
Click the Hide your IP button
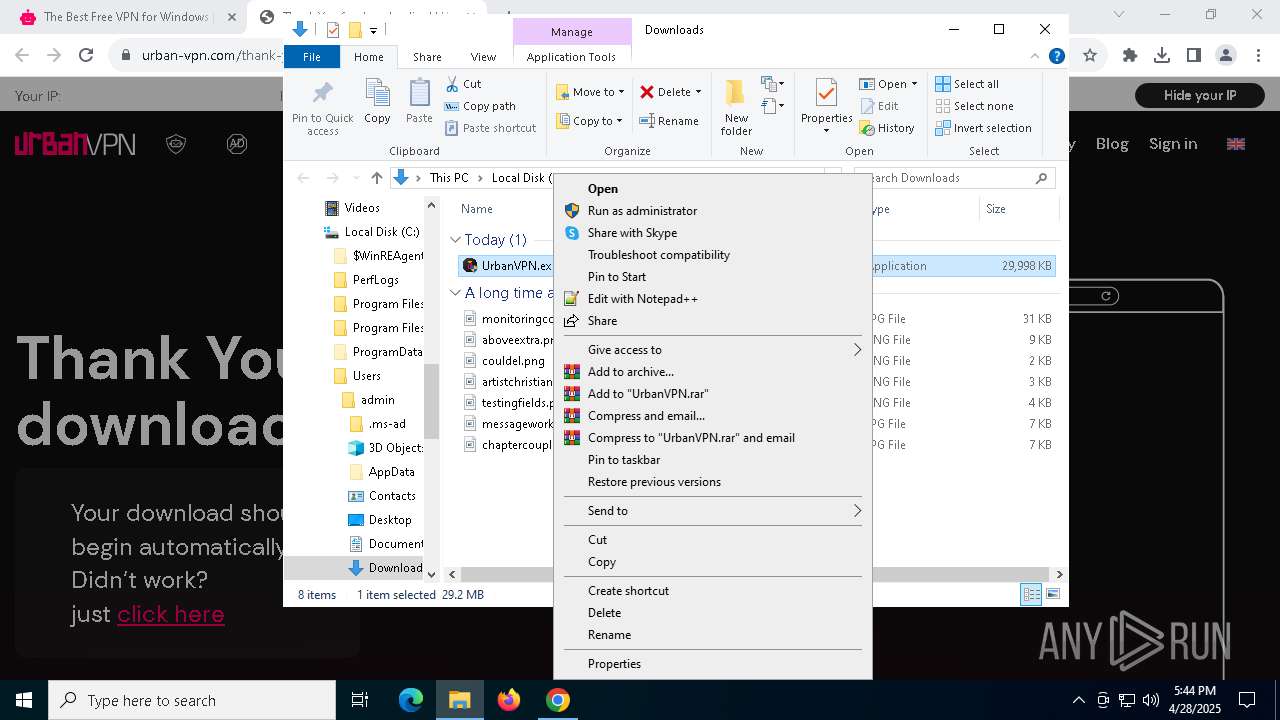(1200, 96)
